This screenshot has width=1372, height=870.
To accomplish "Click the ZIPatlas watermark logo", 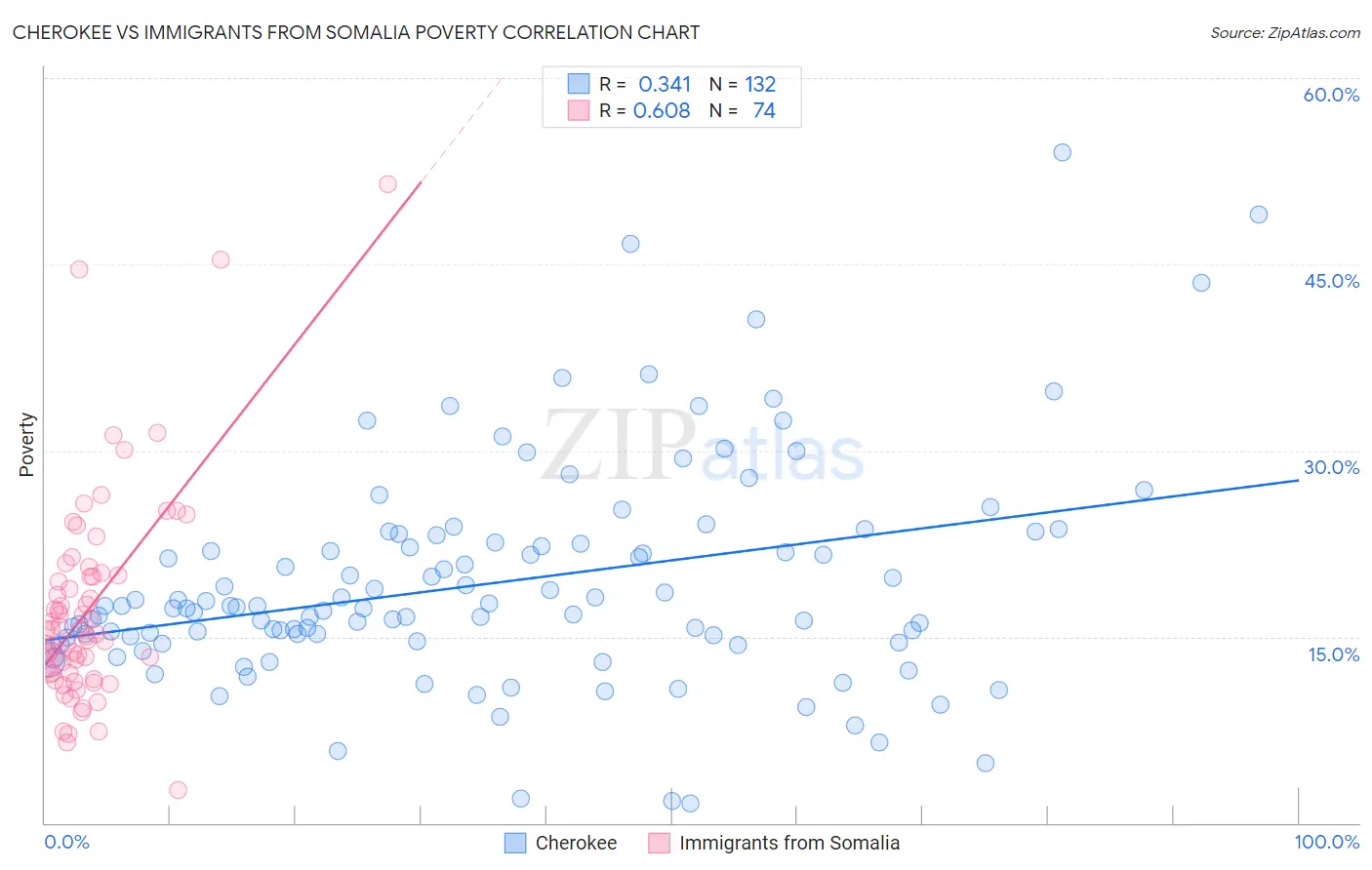I will click(703, 447).
